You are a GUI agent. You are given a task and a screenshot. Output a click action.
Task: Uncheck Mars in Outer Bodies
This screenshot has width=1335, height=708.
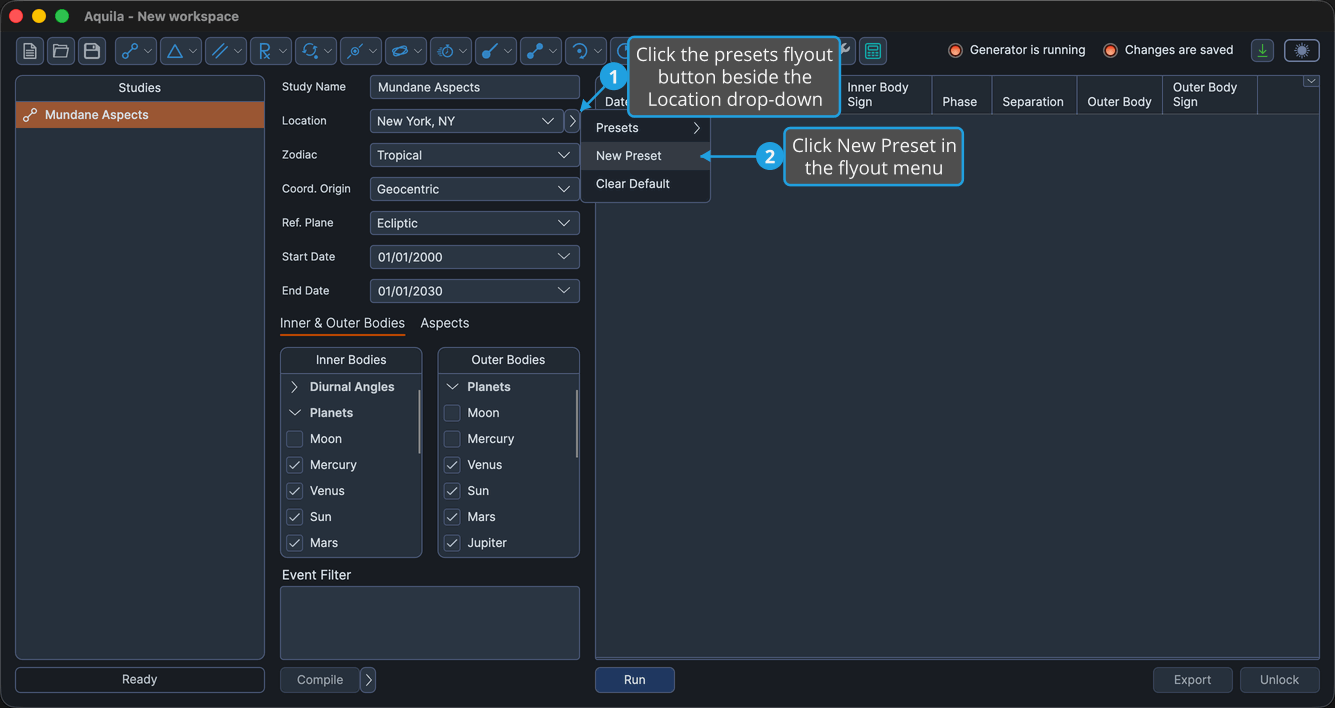[x=452, y=517]
